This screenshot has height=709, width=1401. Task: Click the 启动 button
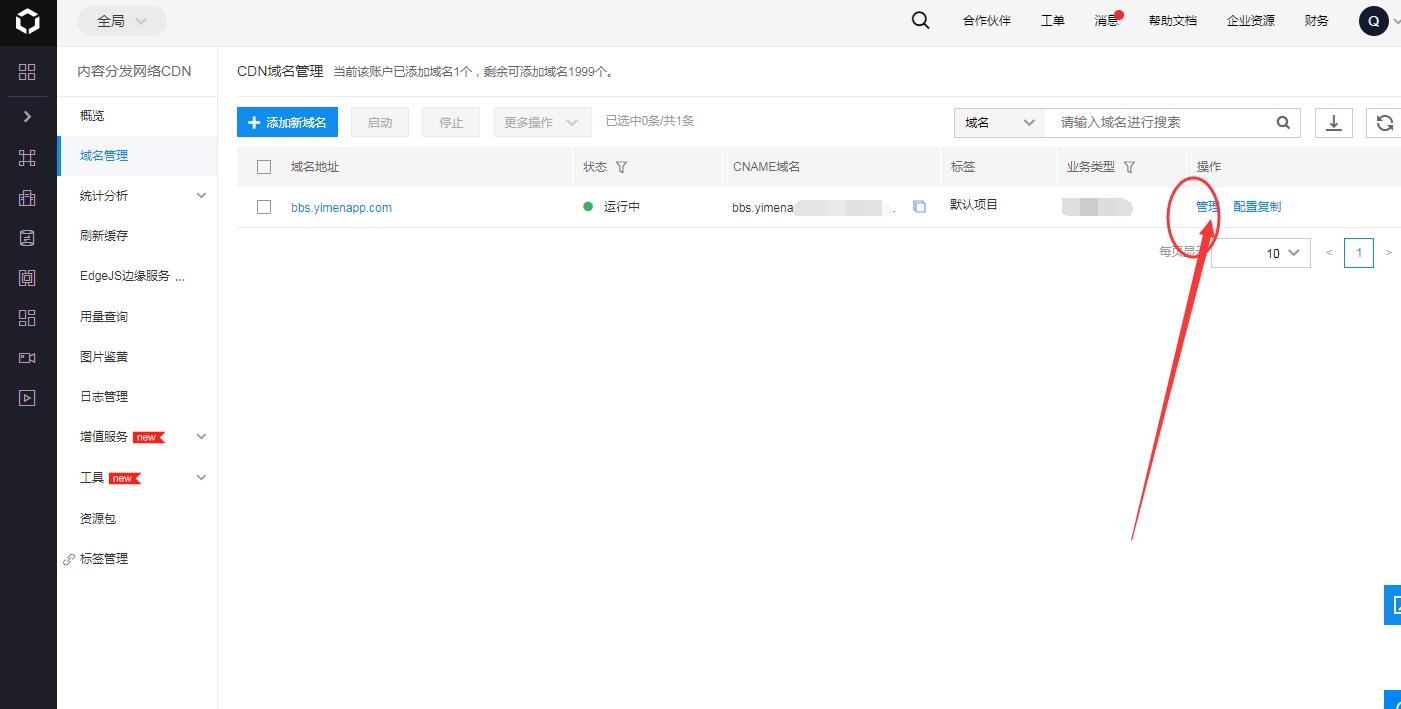pyautogui.click(x=380, y=122)
